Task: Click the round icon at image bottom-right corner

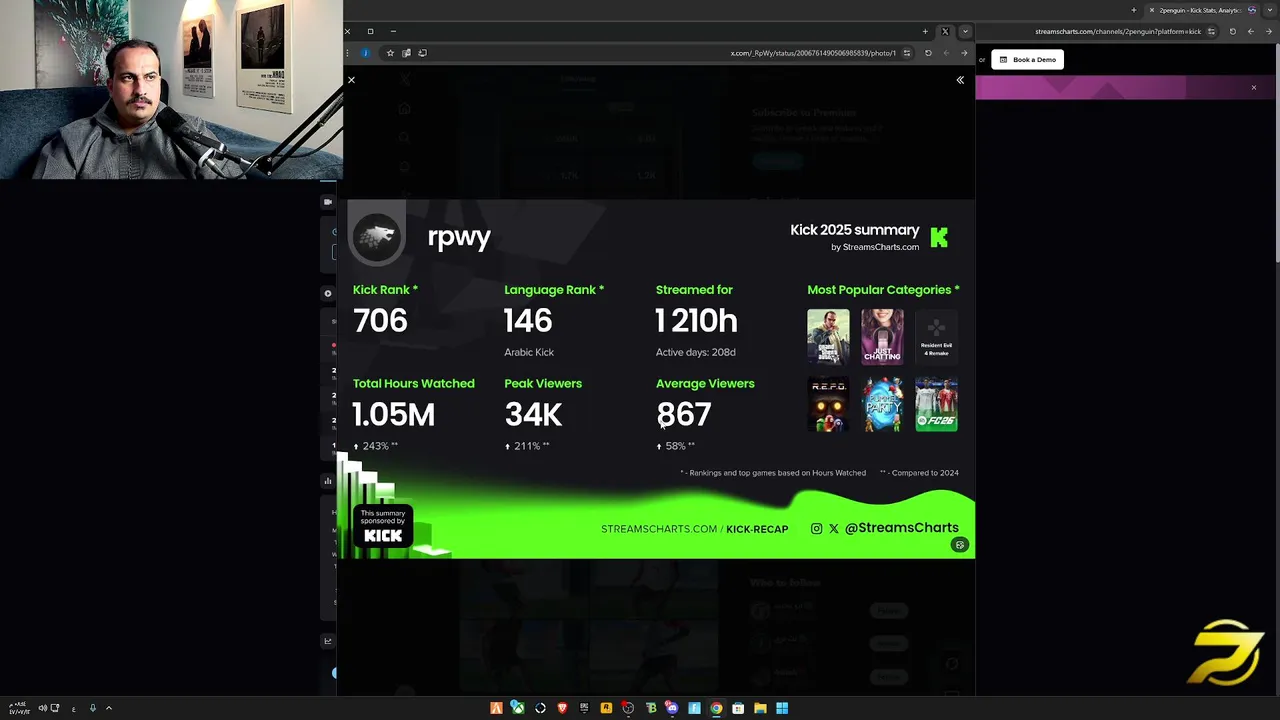Action: pos(960,545)
